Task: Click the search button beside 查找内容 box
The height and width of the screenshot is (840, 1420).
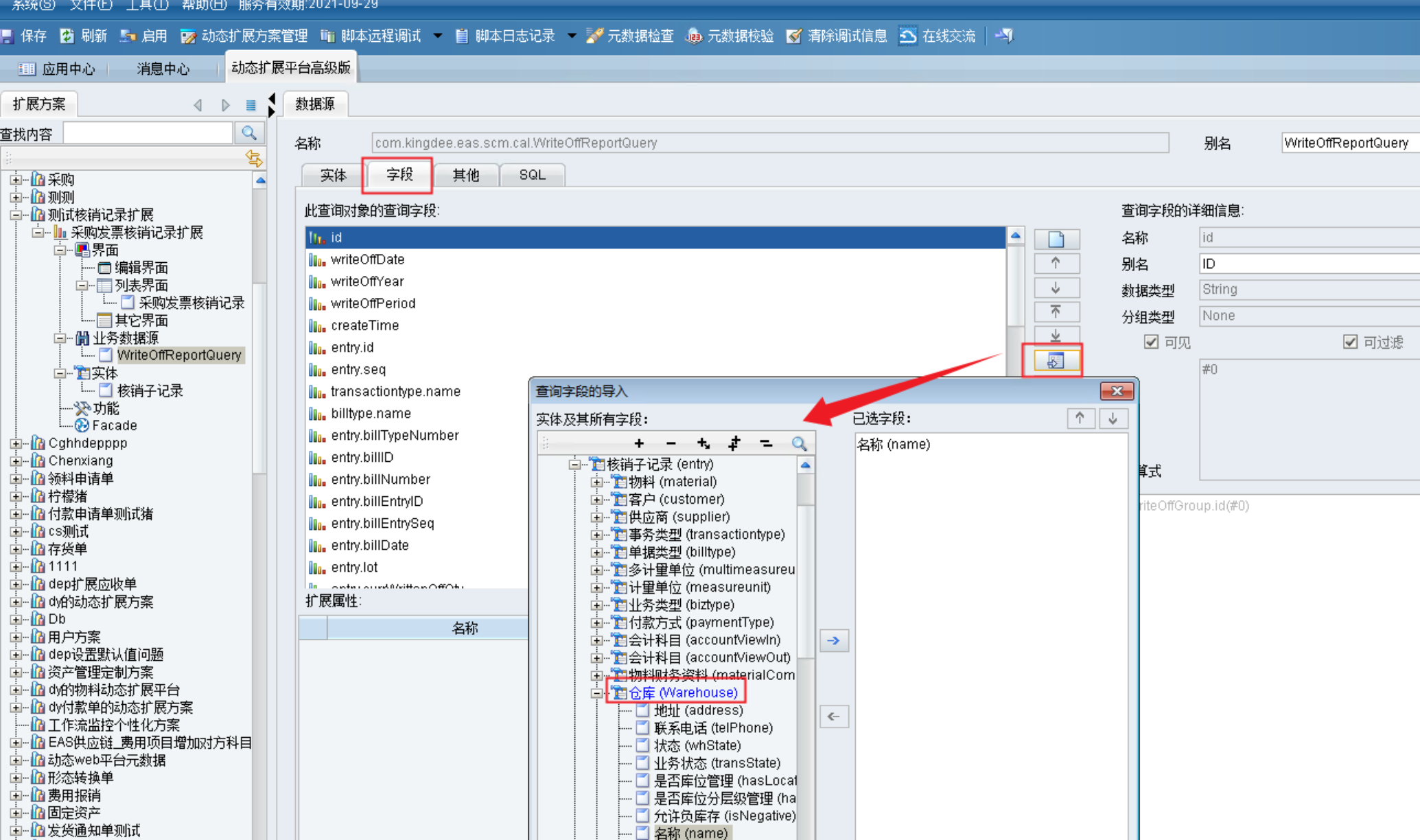Action: coord(249,133)
